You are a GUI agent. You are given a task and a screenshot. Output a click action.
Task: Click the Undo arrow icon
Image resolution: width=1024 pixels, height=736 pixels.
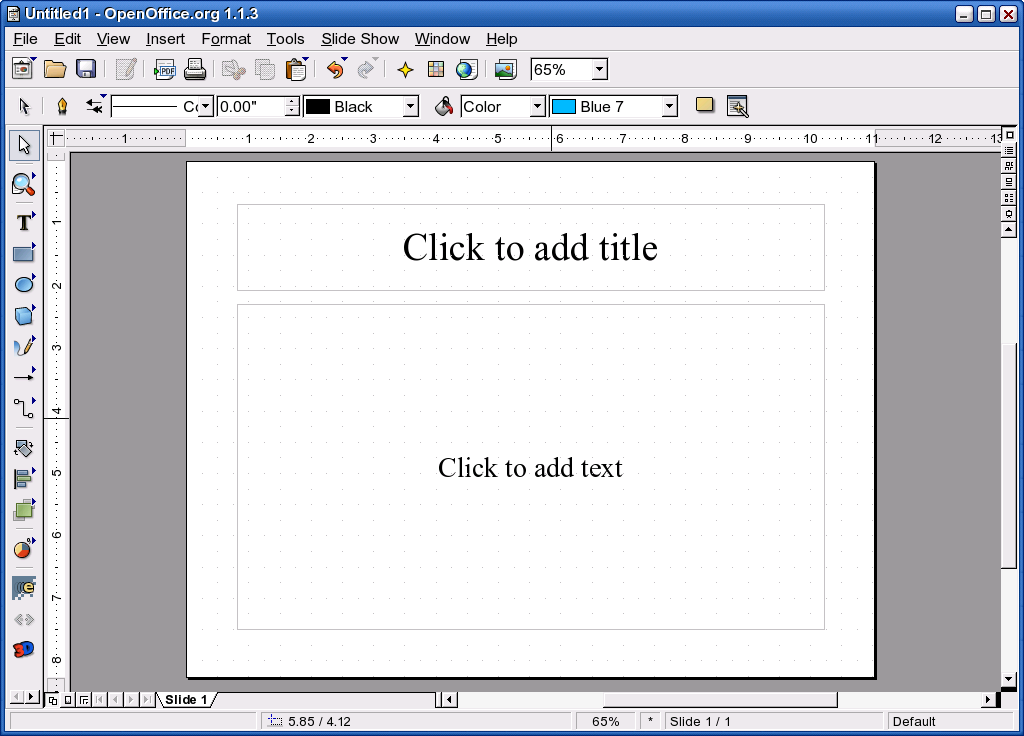pos(336,69)
